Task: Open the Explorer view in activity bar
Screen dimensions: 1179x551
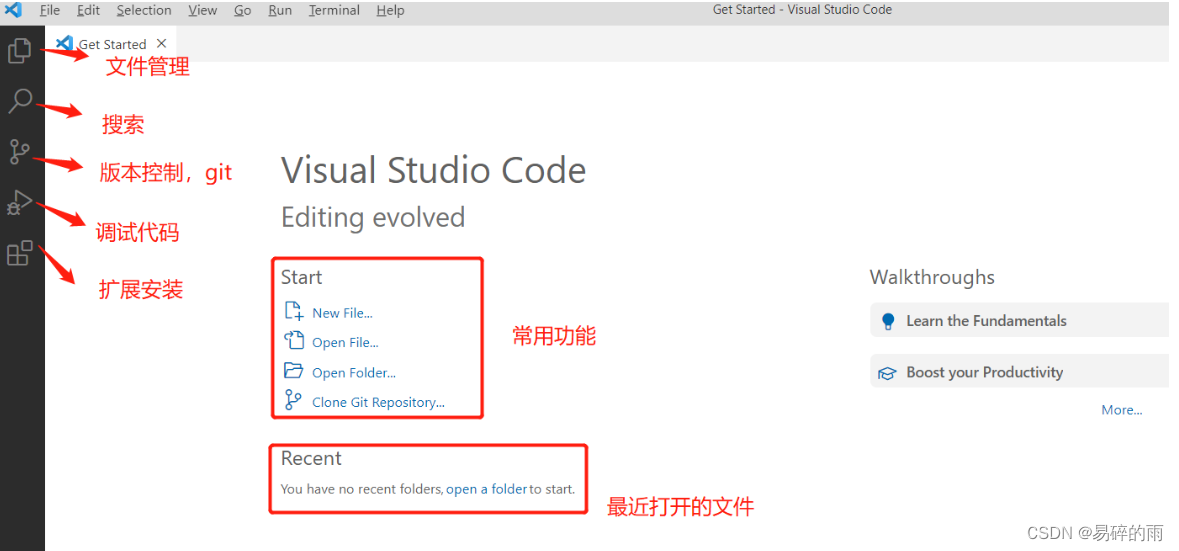Action: point(20,51)
